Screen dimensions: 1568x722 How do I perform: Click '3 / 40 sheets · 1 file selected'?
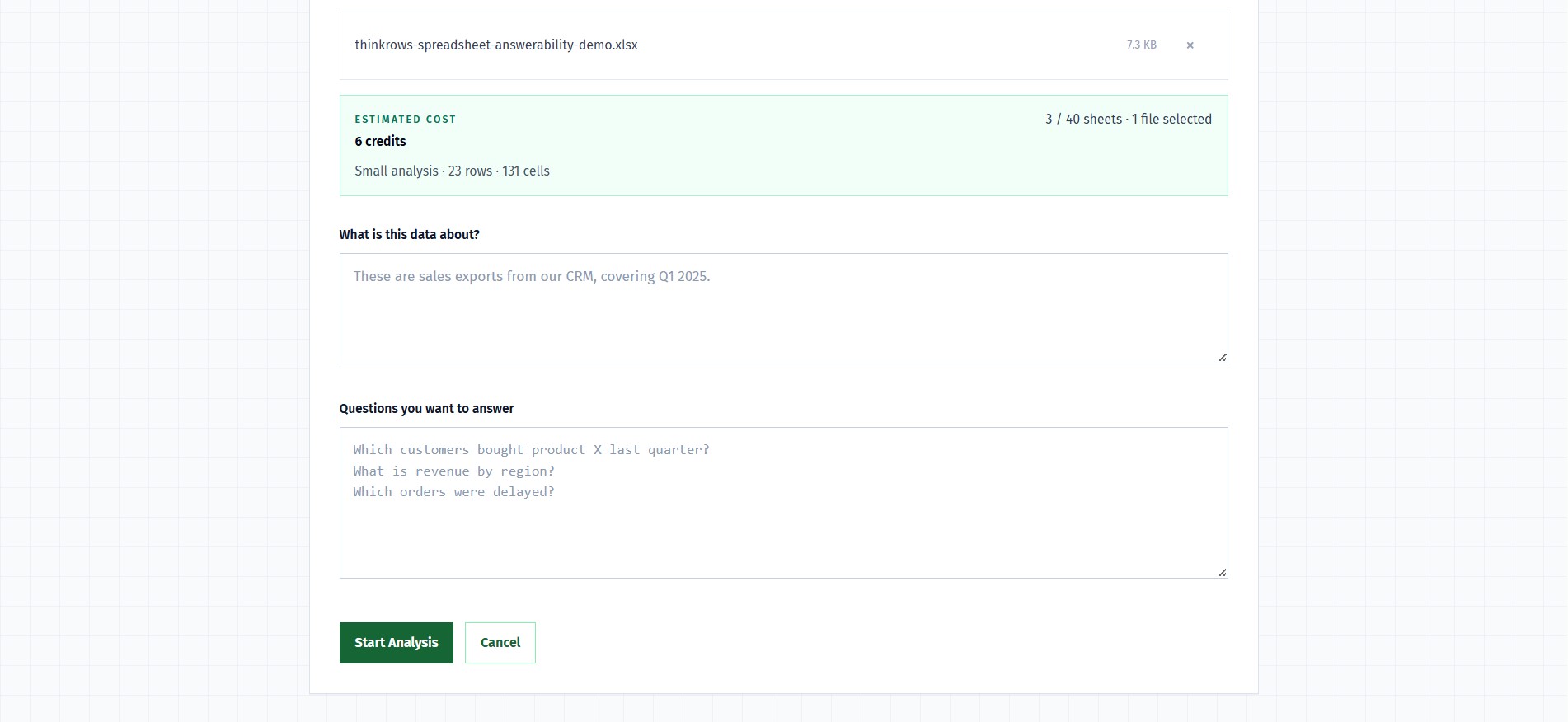click(1129, 120)
